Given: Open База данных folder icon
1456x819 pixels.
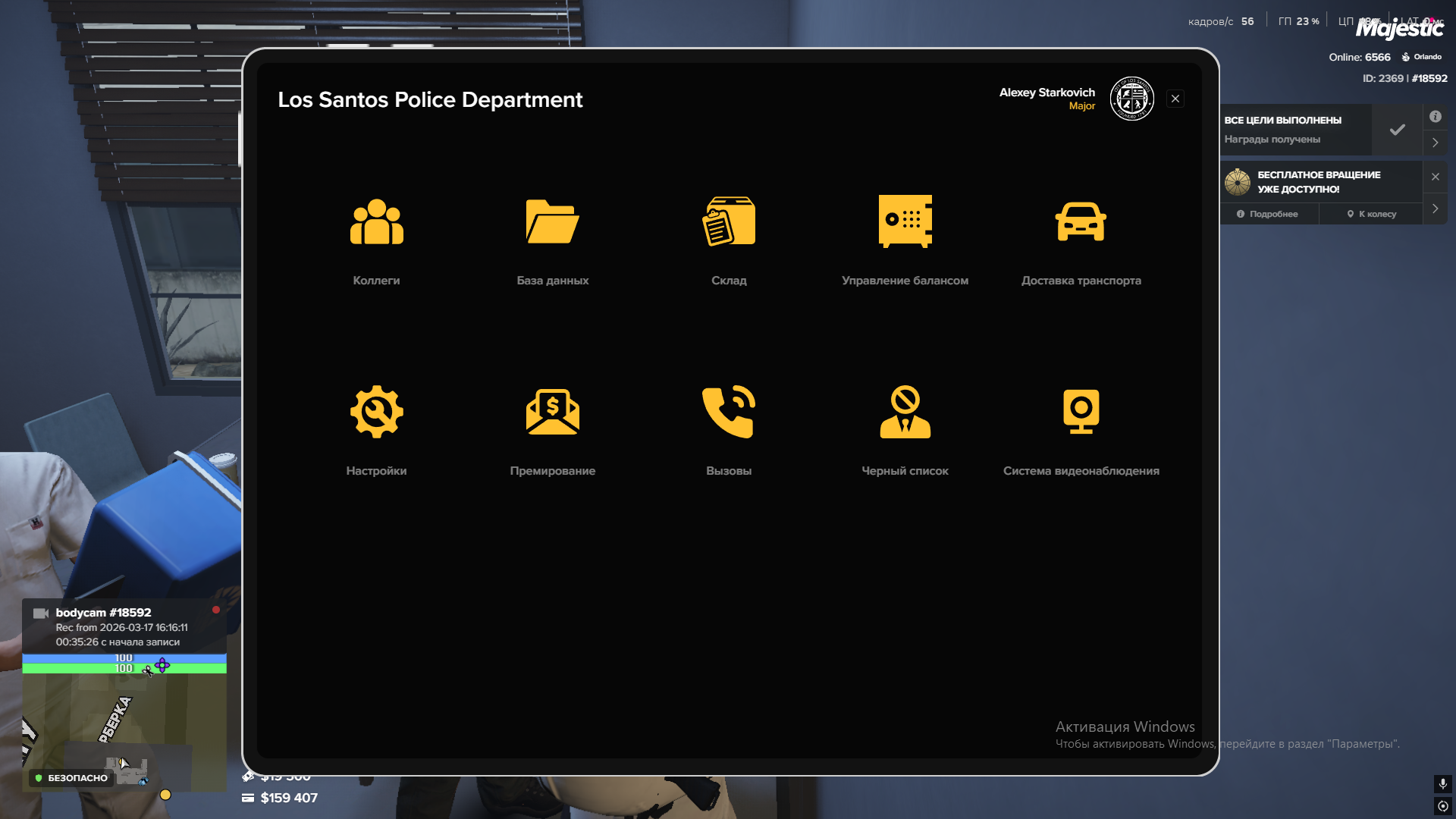Looking at the screenshot, I should (552, 222).
